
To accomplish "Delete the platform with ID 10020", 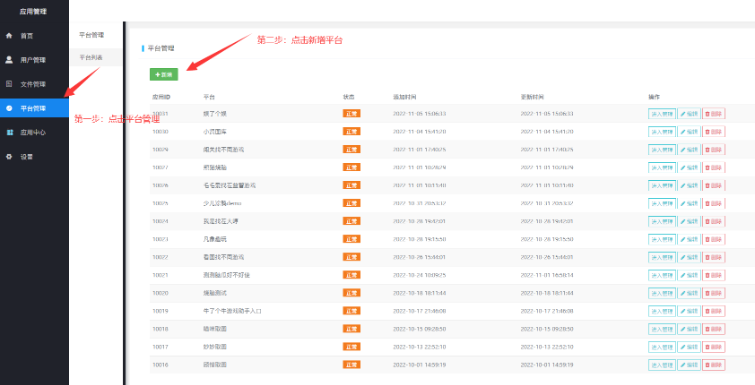I will click(x=714, y=293).
